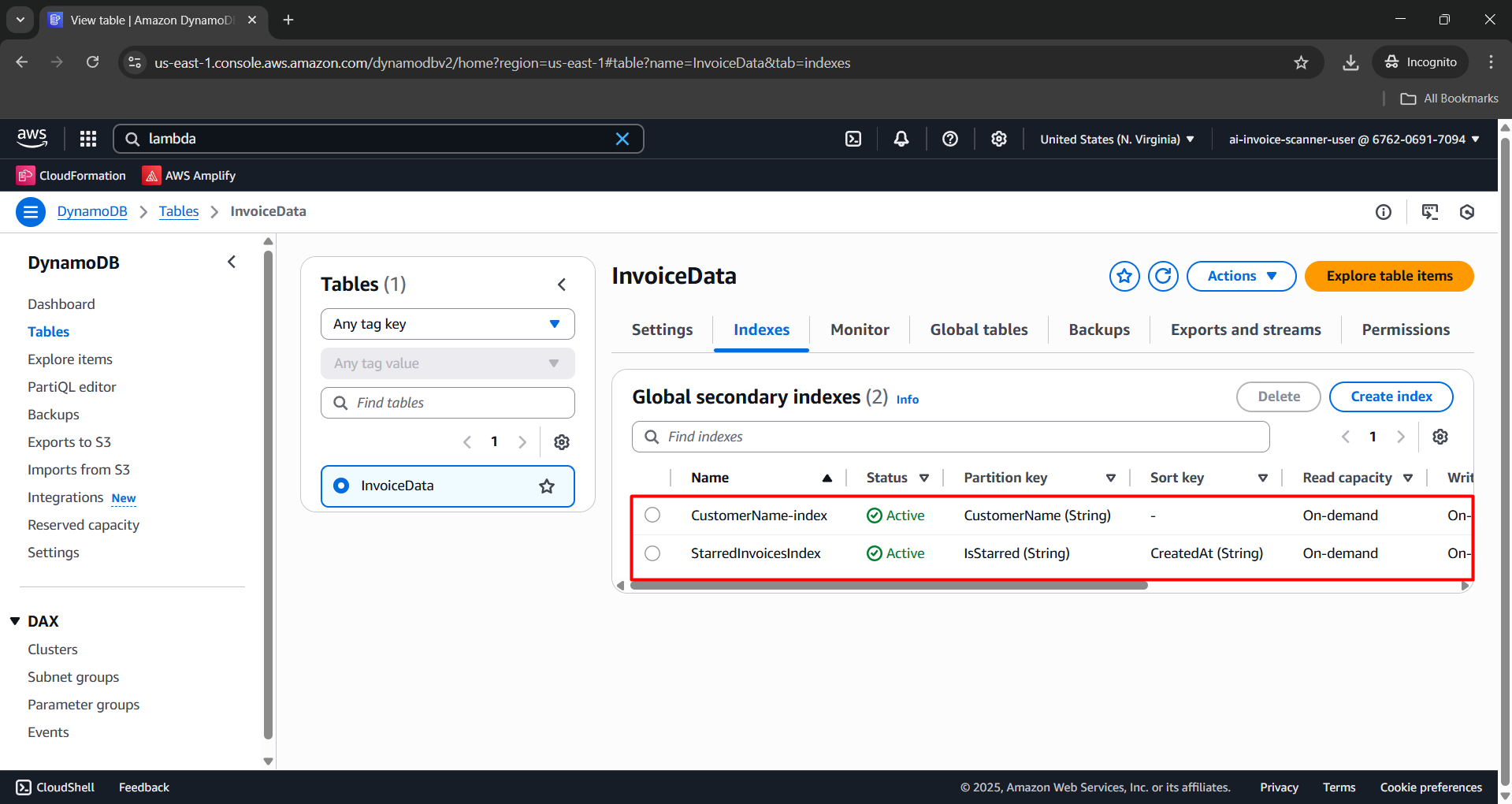Viewport: 1512px width, 804px height.
Task: Select InvoiceData table radio button
Action: (341, 486)
